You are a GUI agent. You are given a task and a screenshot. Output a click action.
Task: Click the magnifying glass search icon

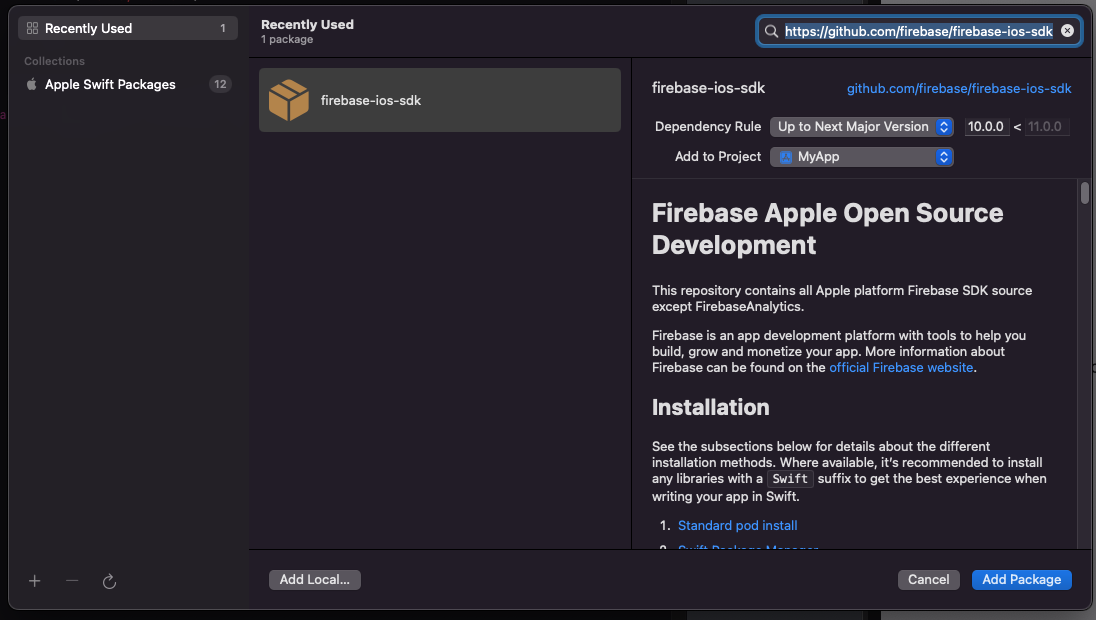tap(771, 31)
